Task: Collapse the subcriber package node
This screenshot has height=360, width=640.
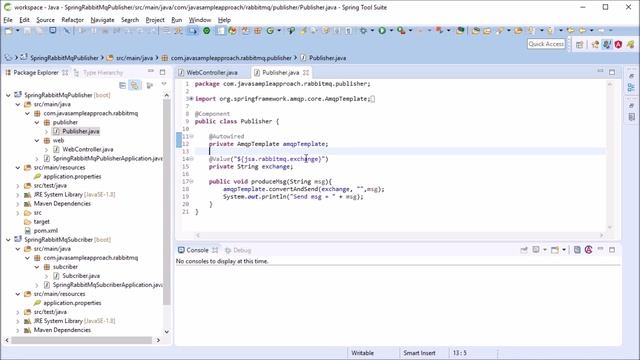Action: coord(37,267)
